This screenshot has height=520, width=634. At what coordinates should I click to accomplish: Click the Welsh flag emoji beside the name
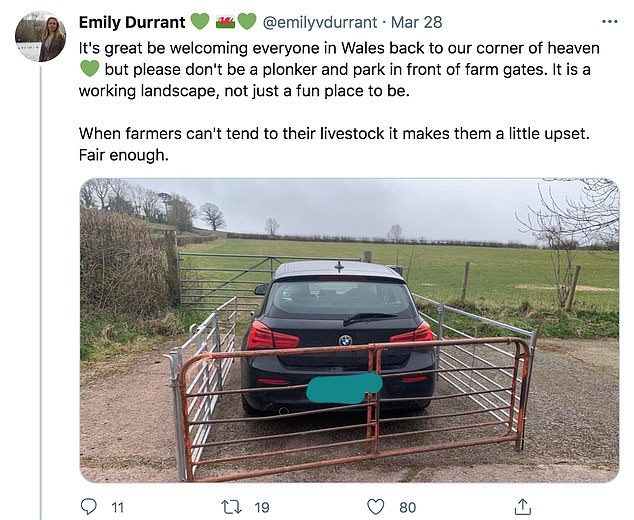coord(226,22)
